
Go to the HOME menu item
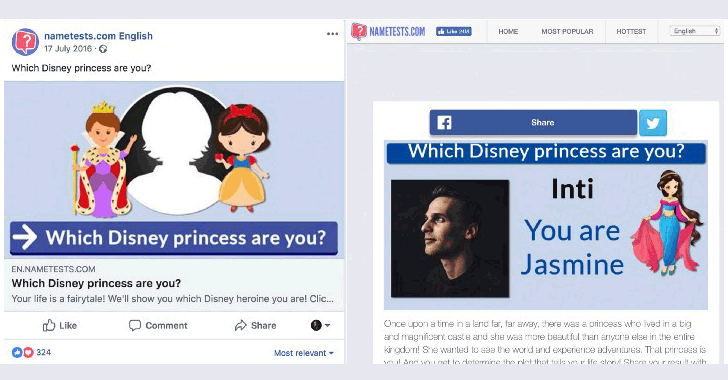point(508,32)
